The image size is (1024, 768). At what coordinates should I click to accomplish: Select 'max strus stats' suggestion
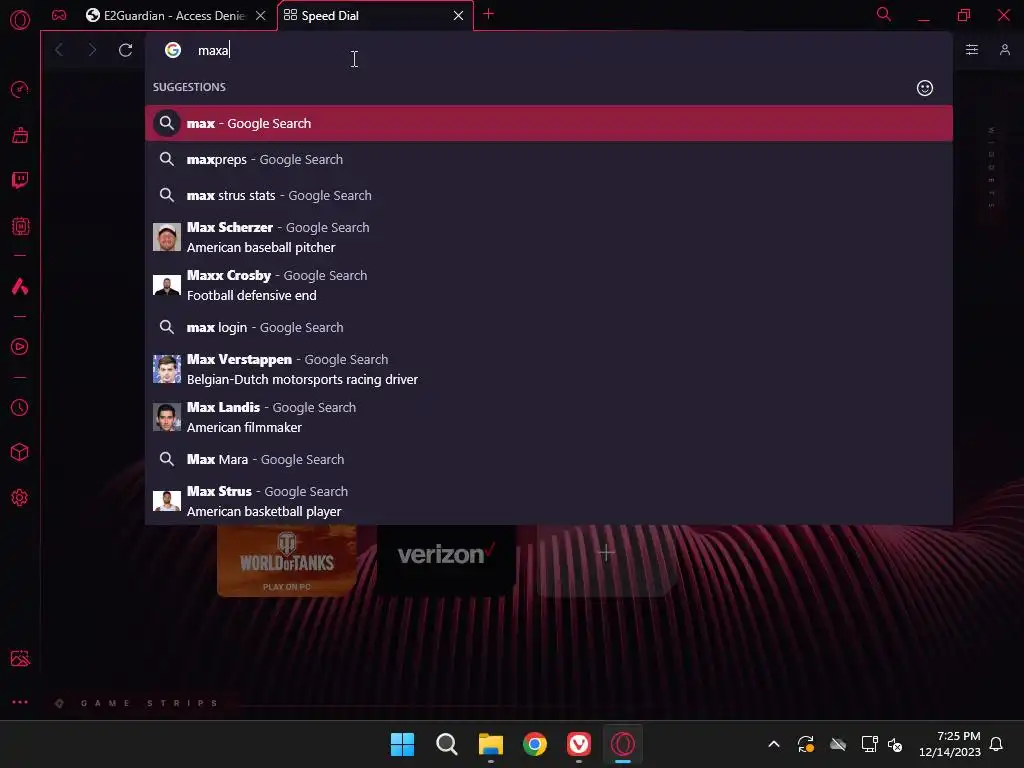coord(549,195)
